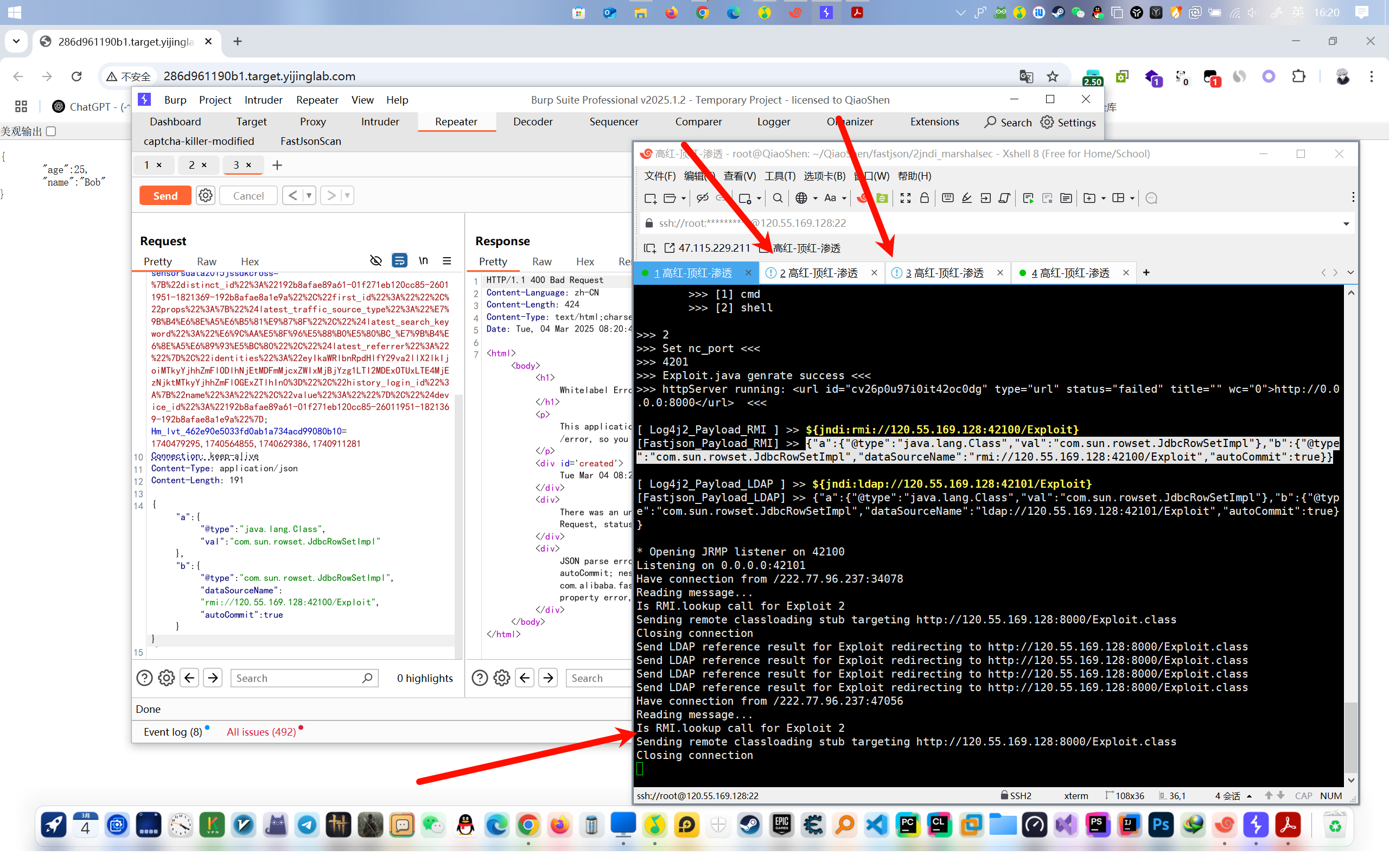
Task: Click the Xshell search magnifier icon
Action: [x=777, y=198]
